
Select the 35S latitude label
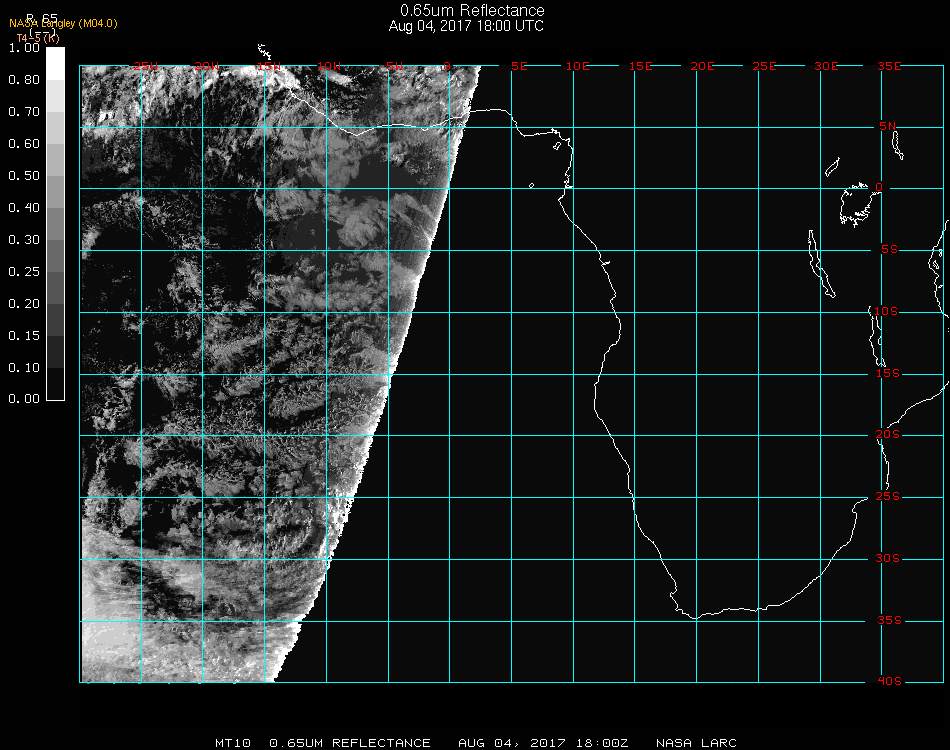tap(889, 620)
